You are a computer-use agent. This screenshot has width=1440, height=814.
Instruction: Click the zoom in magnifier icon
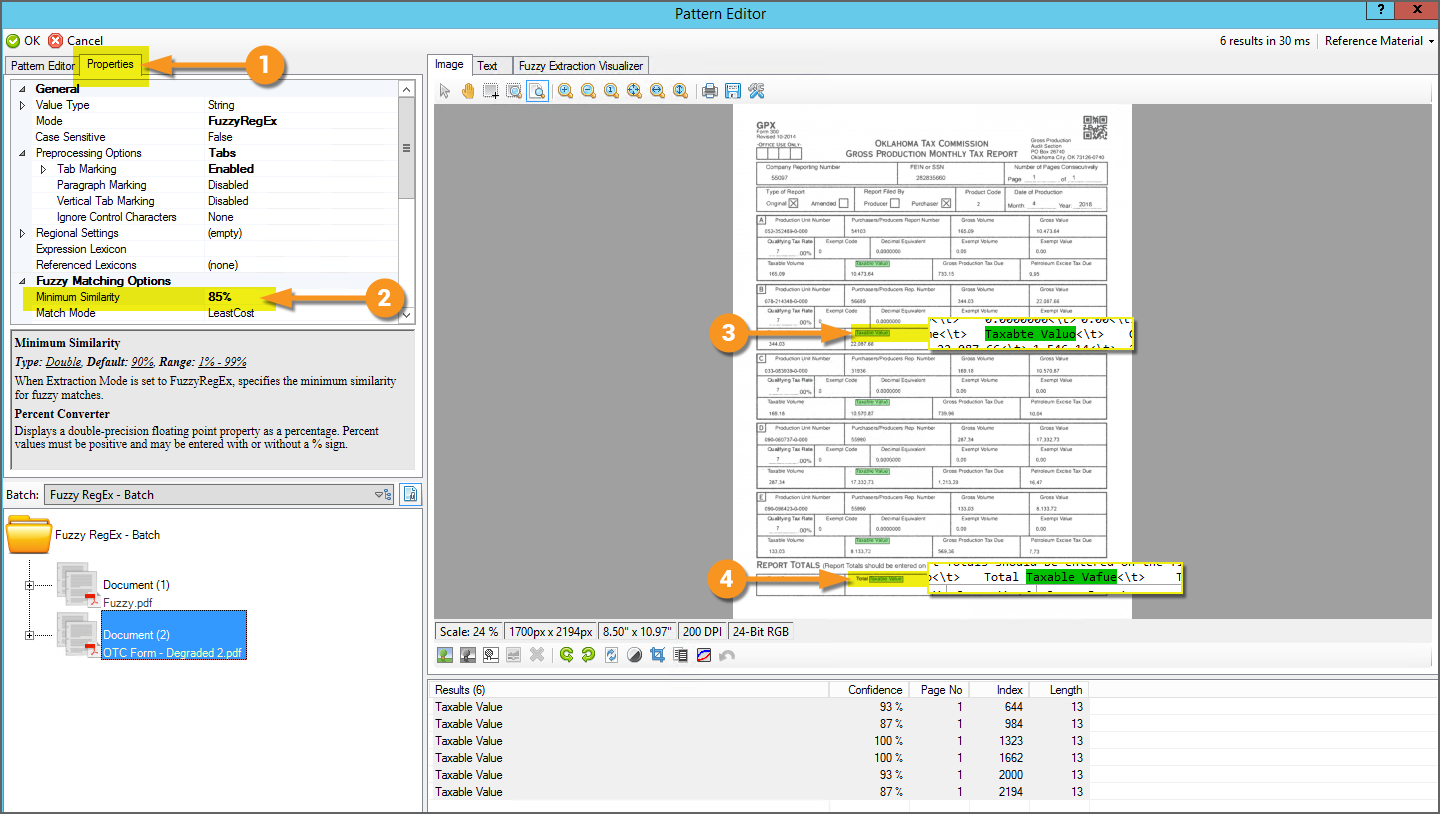pos(565,91)
